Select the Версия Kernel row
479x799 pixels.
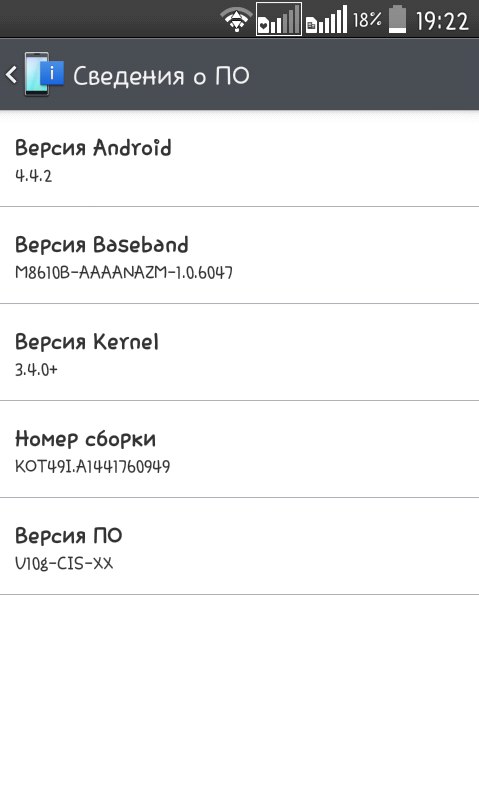(240, 352)
